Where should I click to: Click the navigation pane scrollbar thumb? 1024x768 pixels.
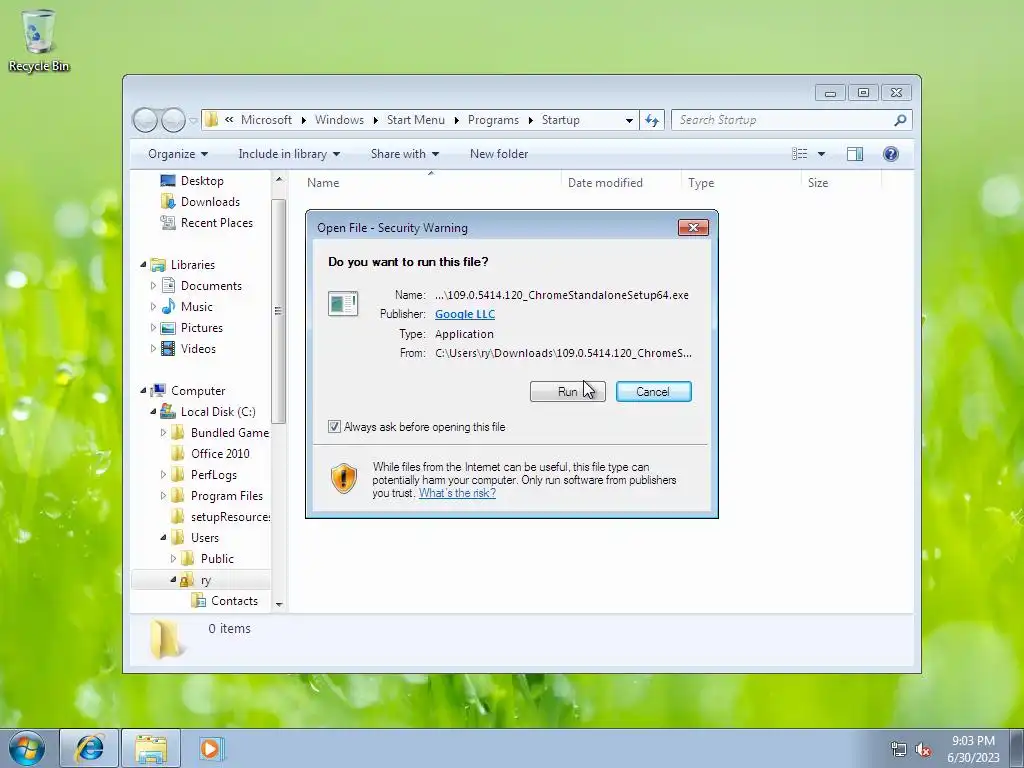278,311
